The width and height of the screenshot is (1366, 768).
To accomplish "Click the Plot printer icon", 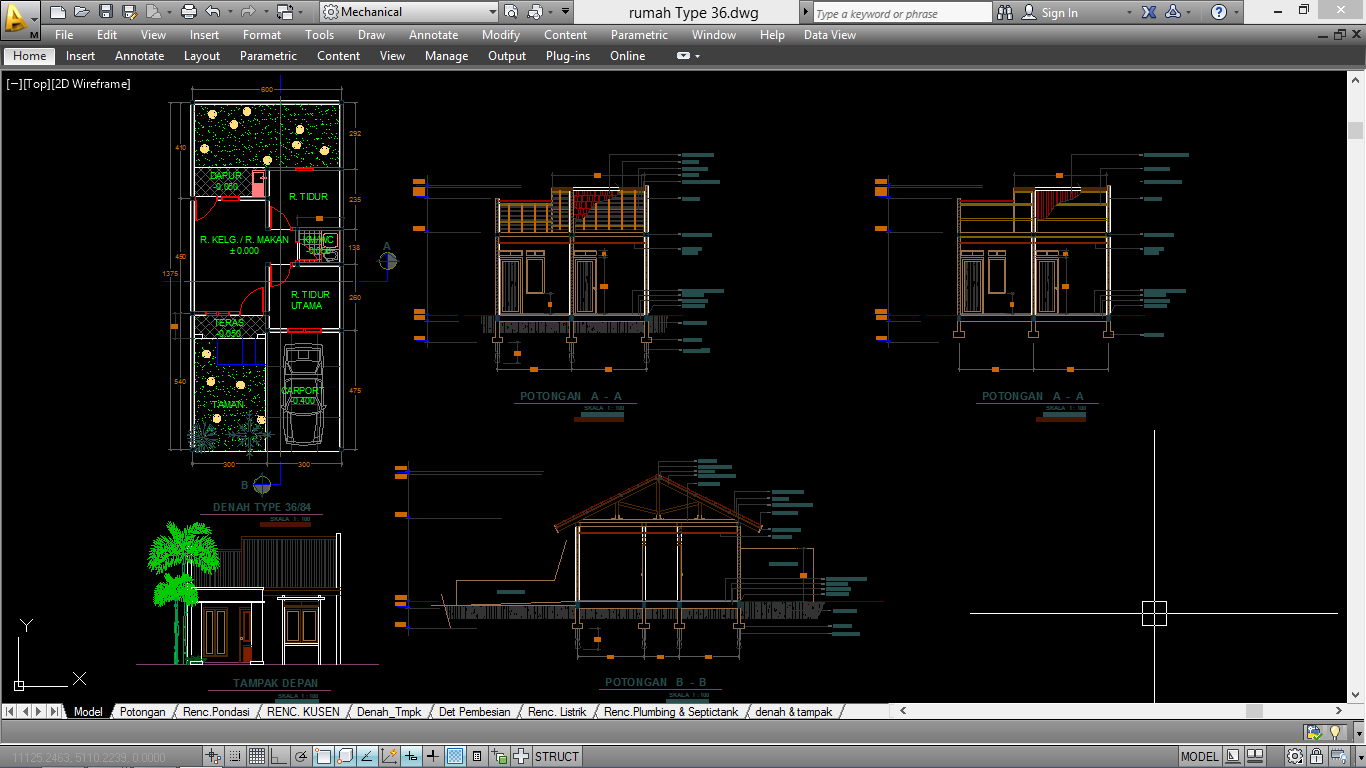I will tap(188, 12).
